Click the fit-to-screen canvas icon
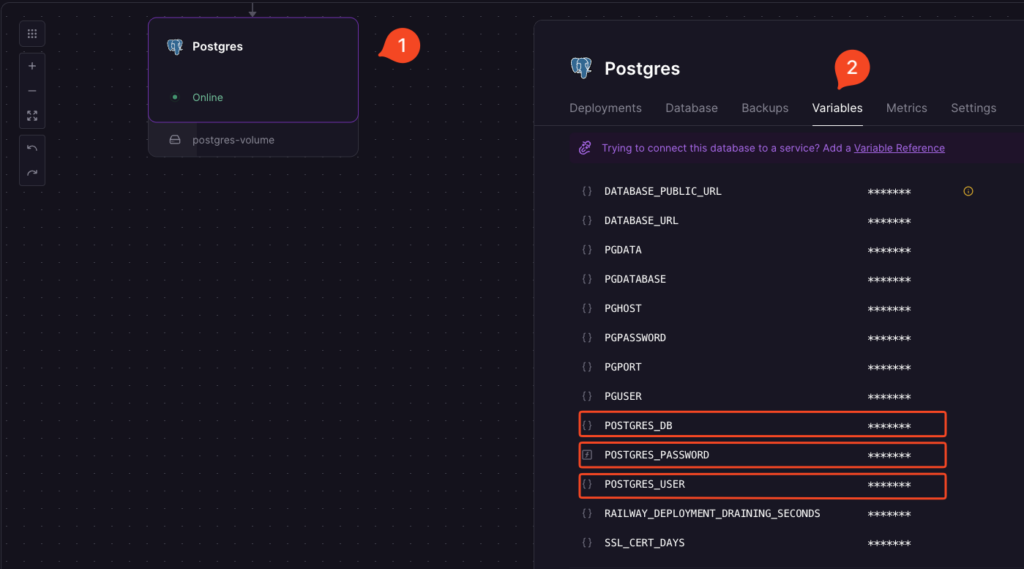Screen dimensions: 1024x569 (32, 116)
